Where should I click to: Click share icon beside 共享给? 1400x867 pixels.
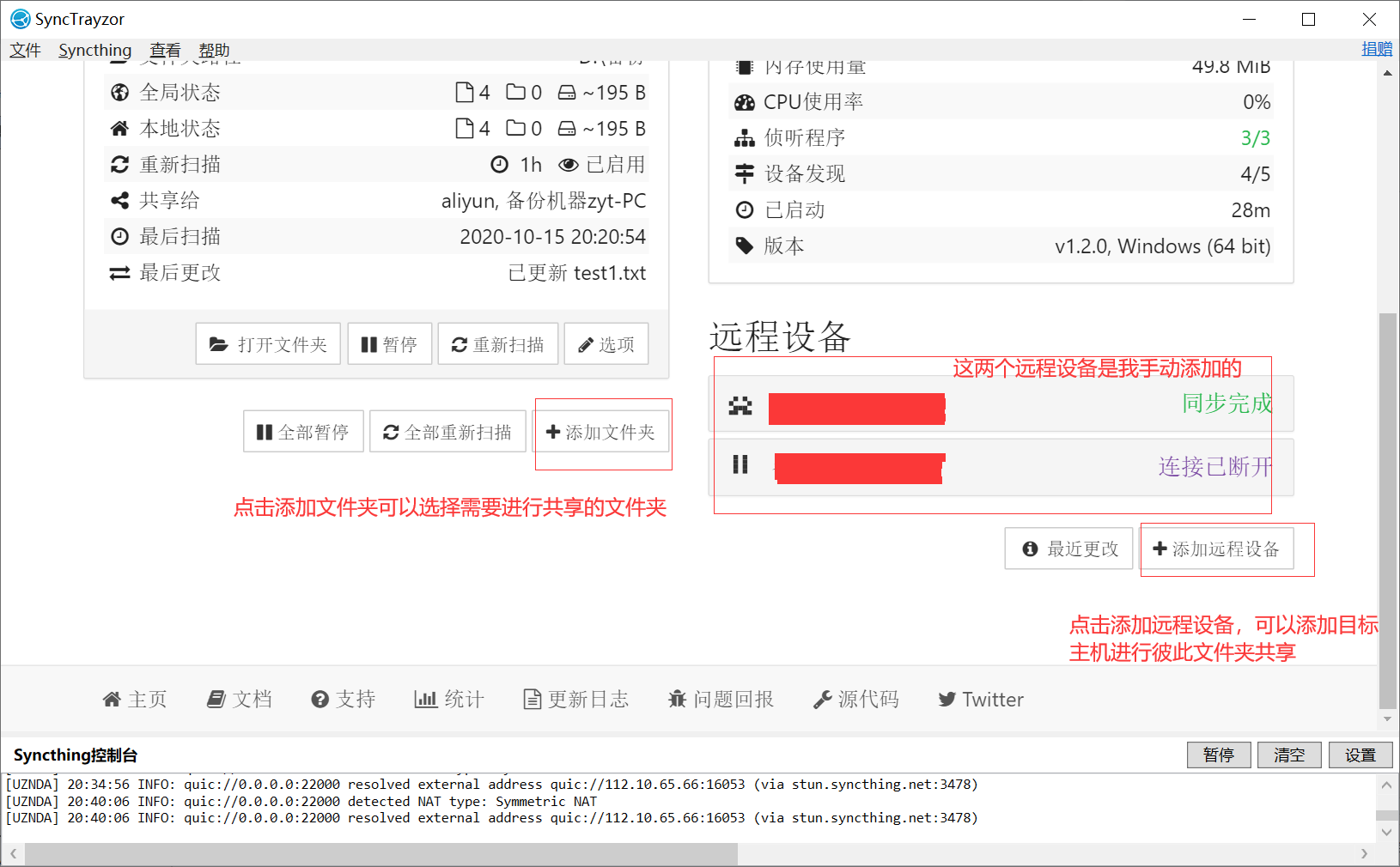pos(120,201)
